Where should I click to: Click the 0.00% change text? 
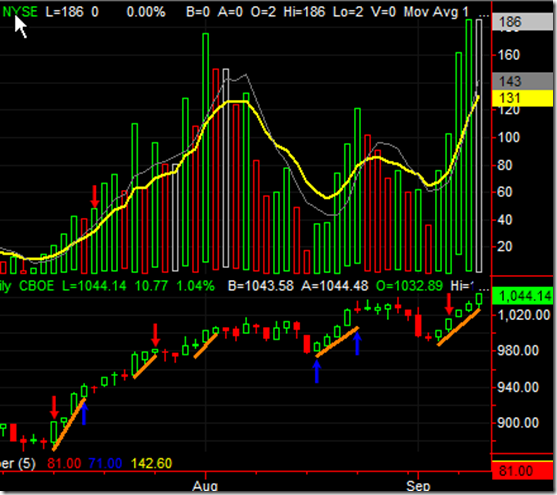pos(146,12)
